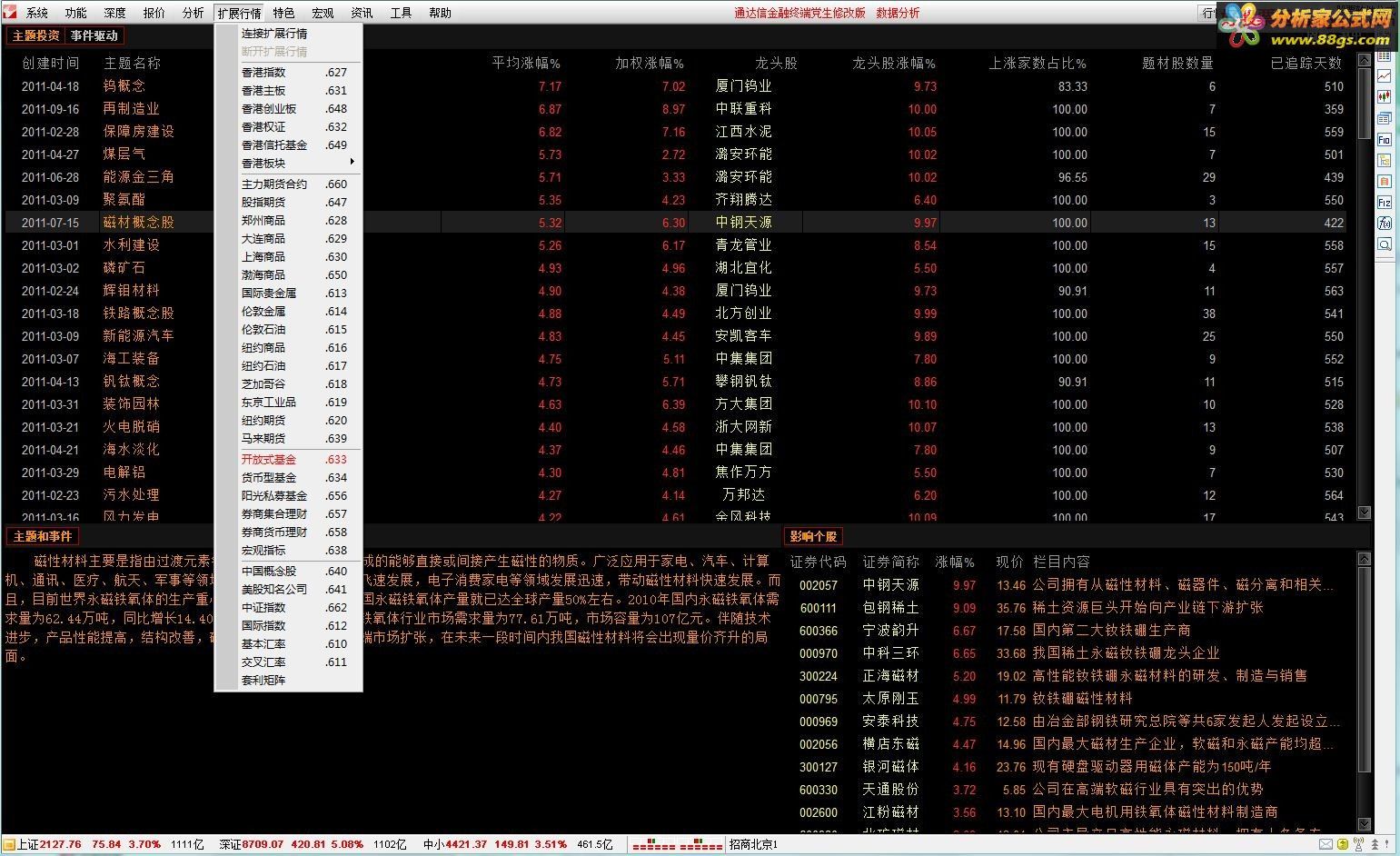Click the 招商北京1 server label
The width and height of the screenshot is (1400, 856).
click(753, 844)
